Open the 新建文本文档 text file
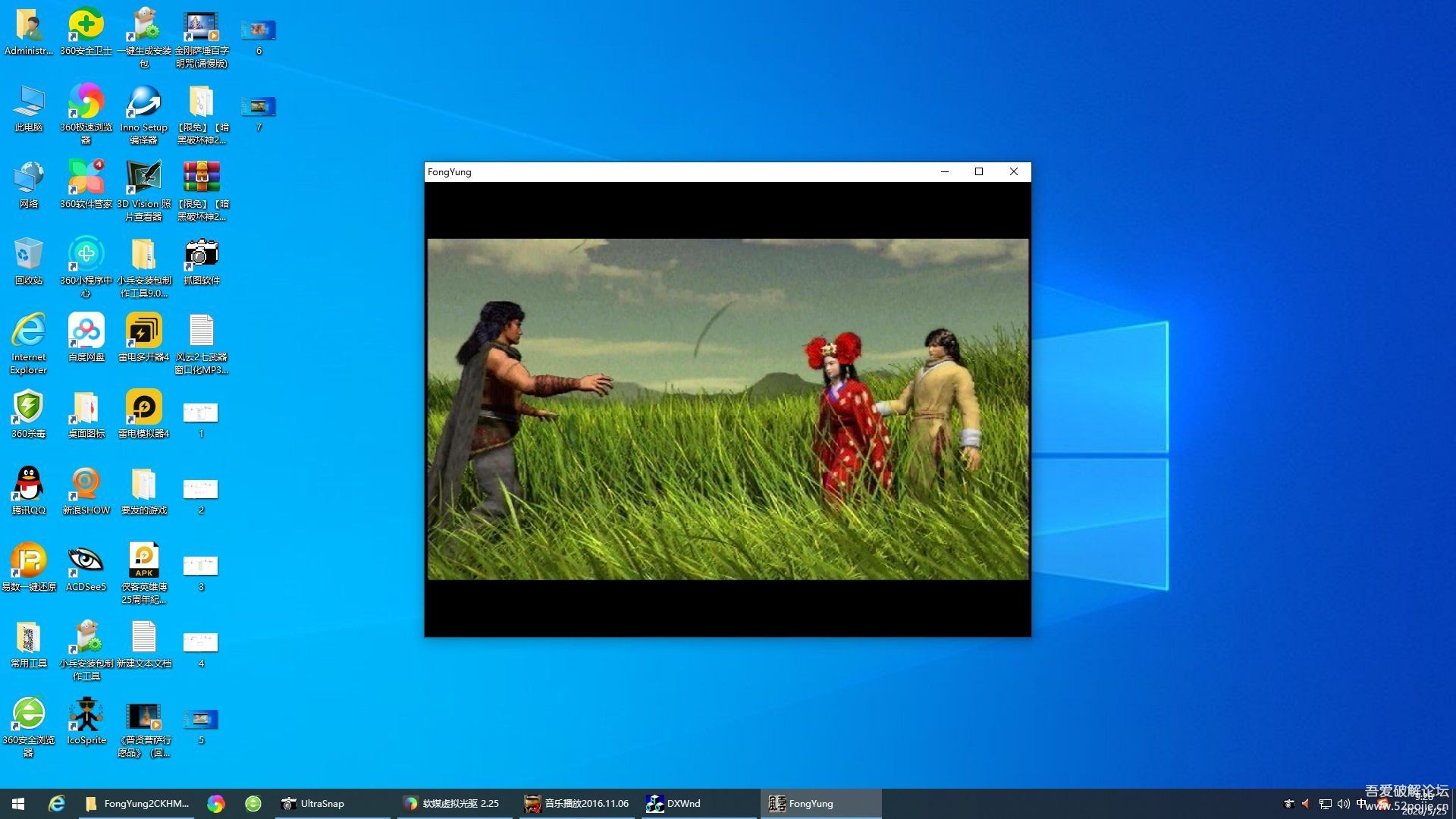Screen dimensions: 1456x819 pos(144,645)
